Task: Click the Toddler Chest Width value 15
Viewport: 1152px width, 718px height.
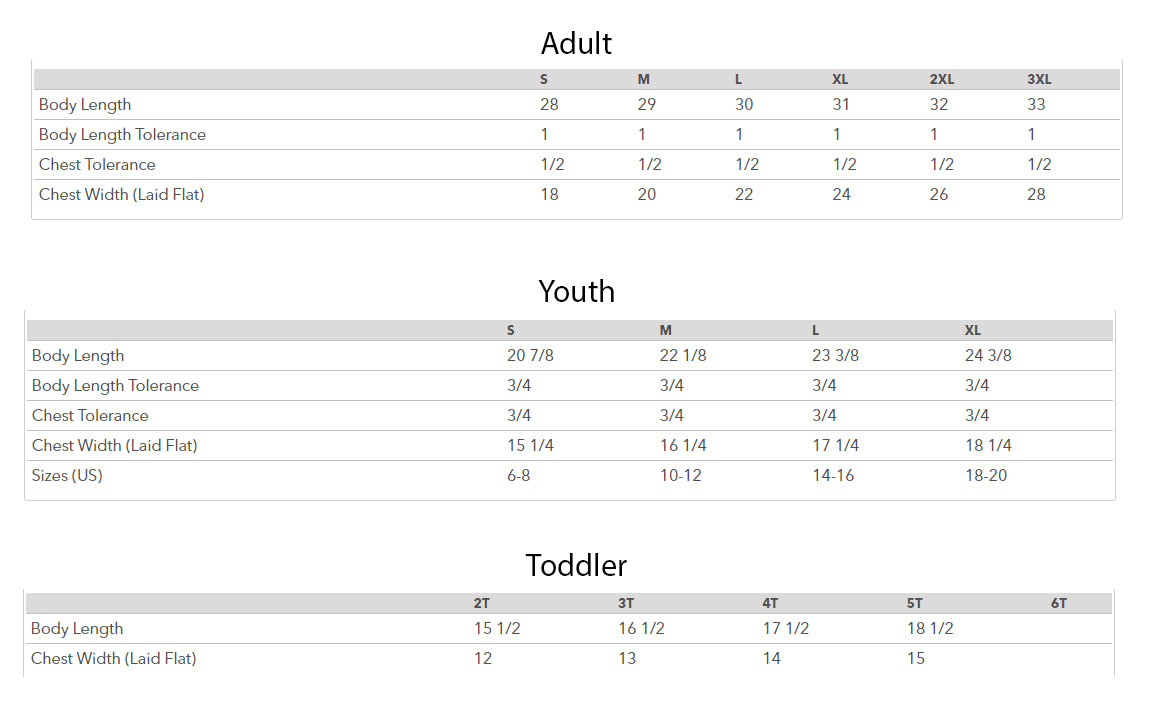Action: pyautogui.click(x=916, y=659)
